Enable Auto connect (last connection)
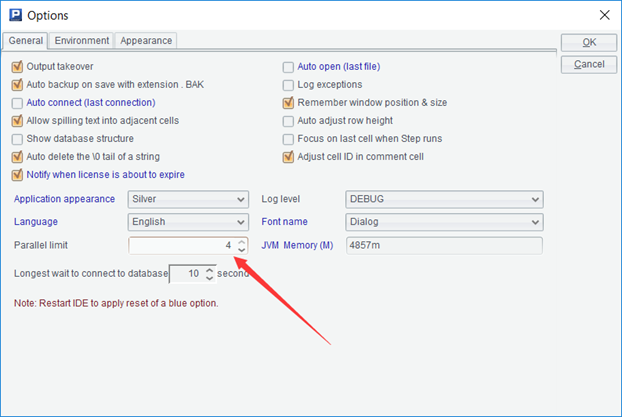Screen dimensions: 622x417 coord(17,103)
